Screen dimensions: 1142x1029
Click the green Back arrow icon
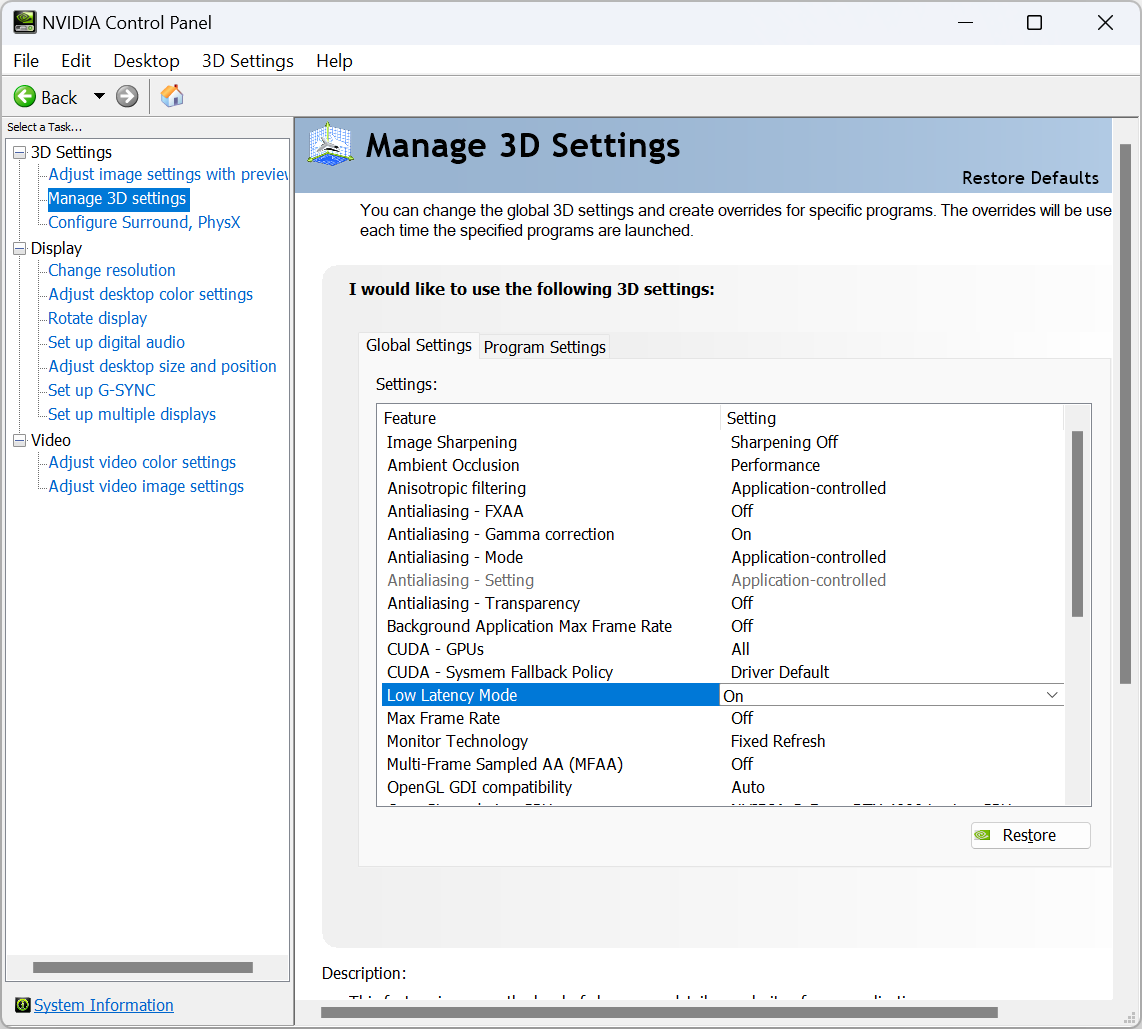tap(25, 97)
